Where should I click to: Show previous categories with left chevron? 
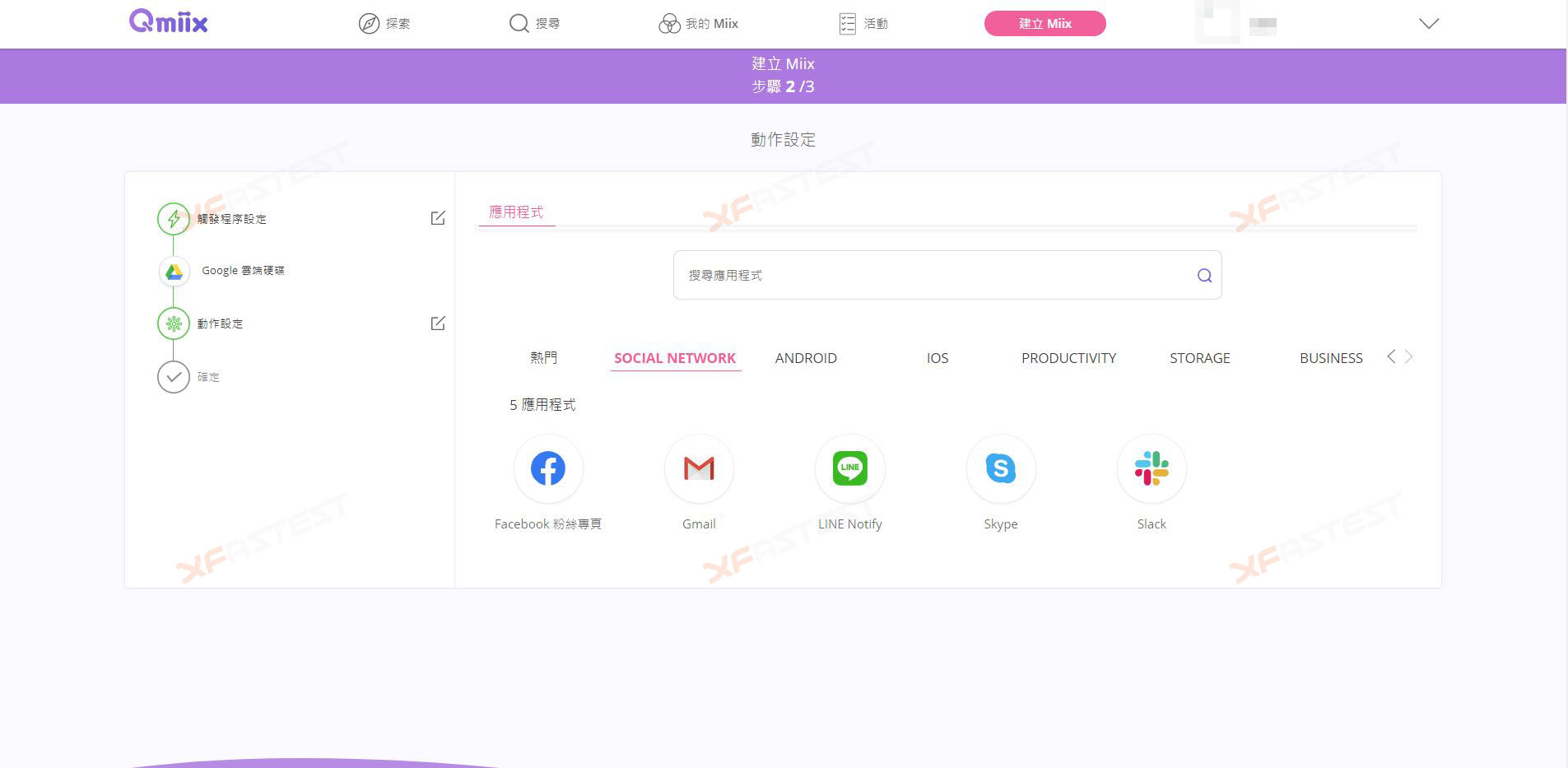(x=1391, y=356)
